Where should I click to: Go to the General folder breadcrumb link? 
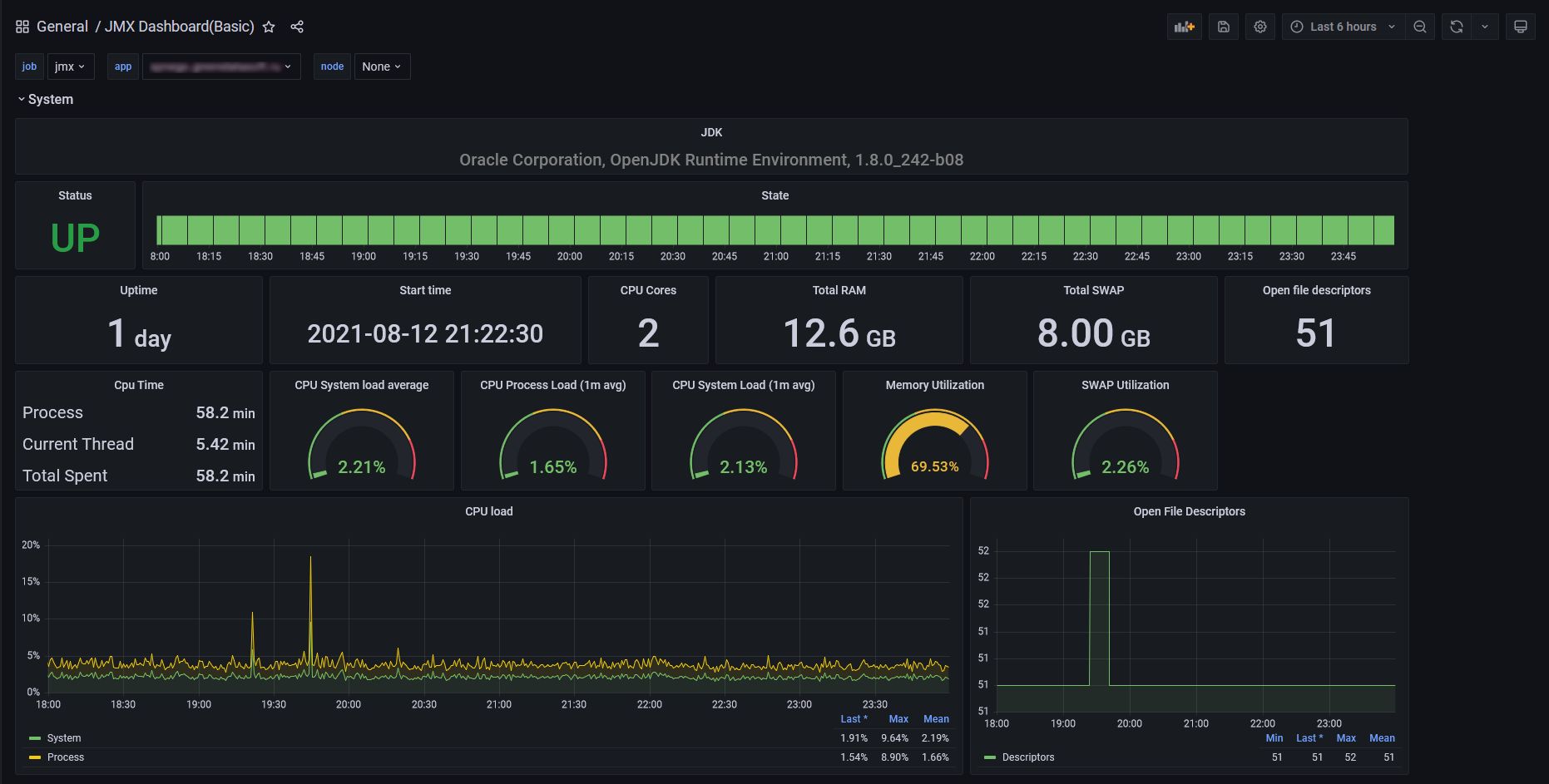tap(62, 27)
